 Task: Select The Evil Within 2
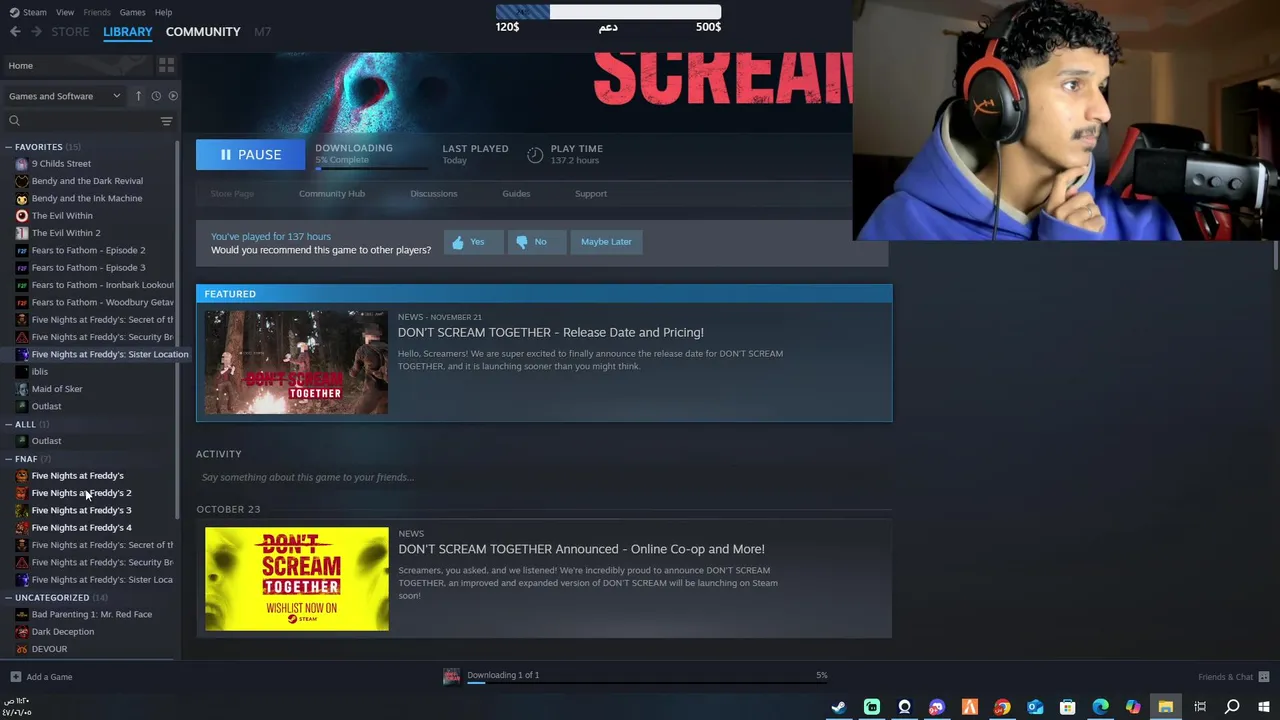(x=66, y=233)
